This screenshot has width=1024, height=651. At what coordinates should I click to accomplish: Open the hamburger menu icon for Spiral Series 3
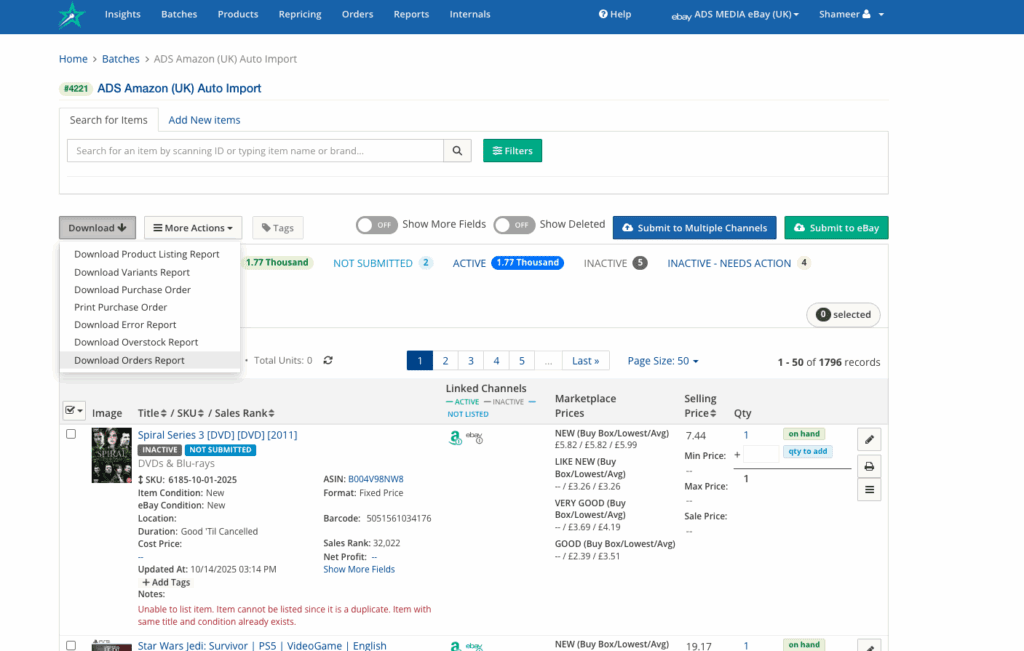(869, 490)
